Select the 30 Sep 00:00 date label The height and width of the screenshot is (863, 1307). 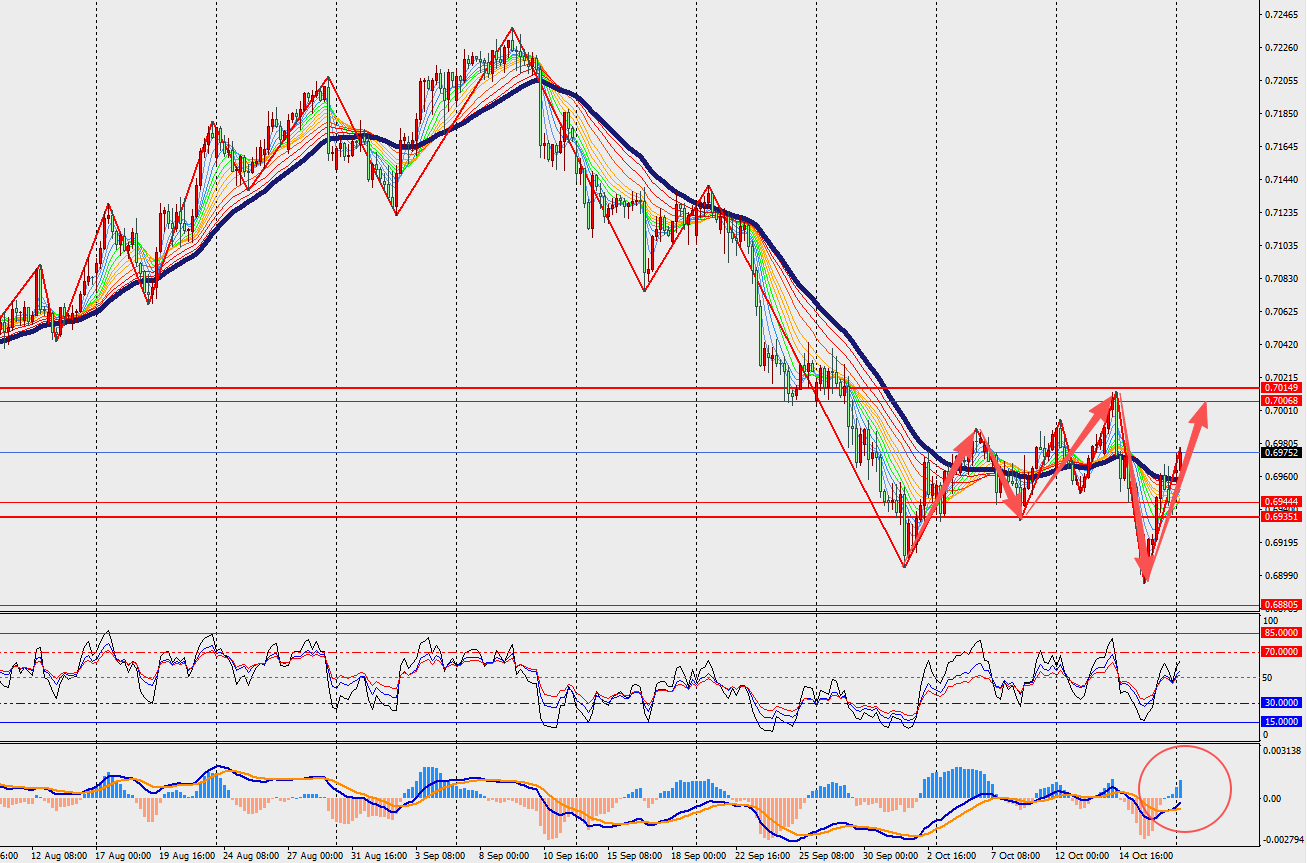tap(889, 856)
